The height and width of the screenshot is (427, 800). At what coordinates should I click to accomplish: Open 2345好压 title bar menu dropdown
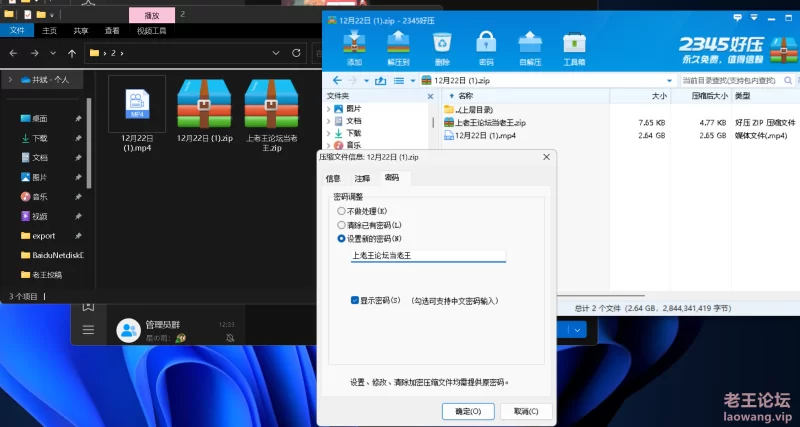pyautogui.click(x=754, y=17)
